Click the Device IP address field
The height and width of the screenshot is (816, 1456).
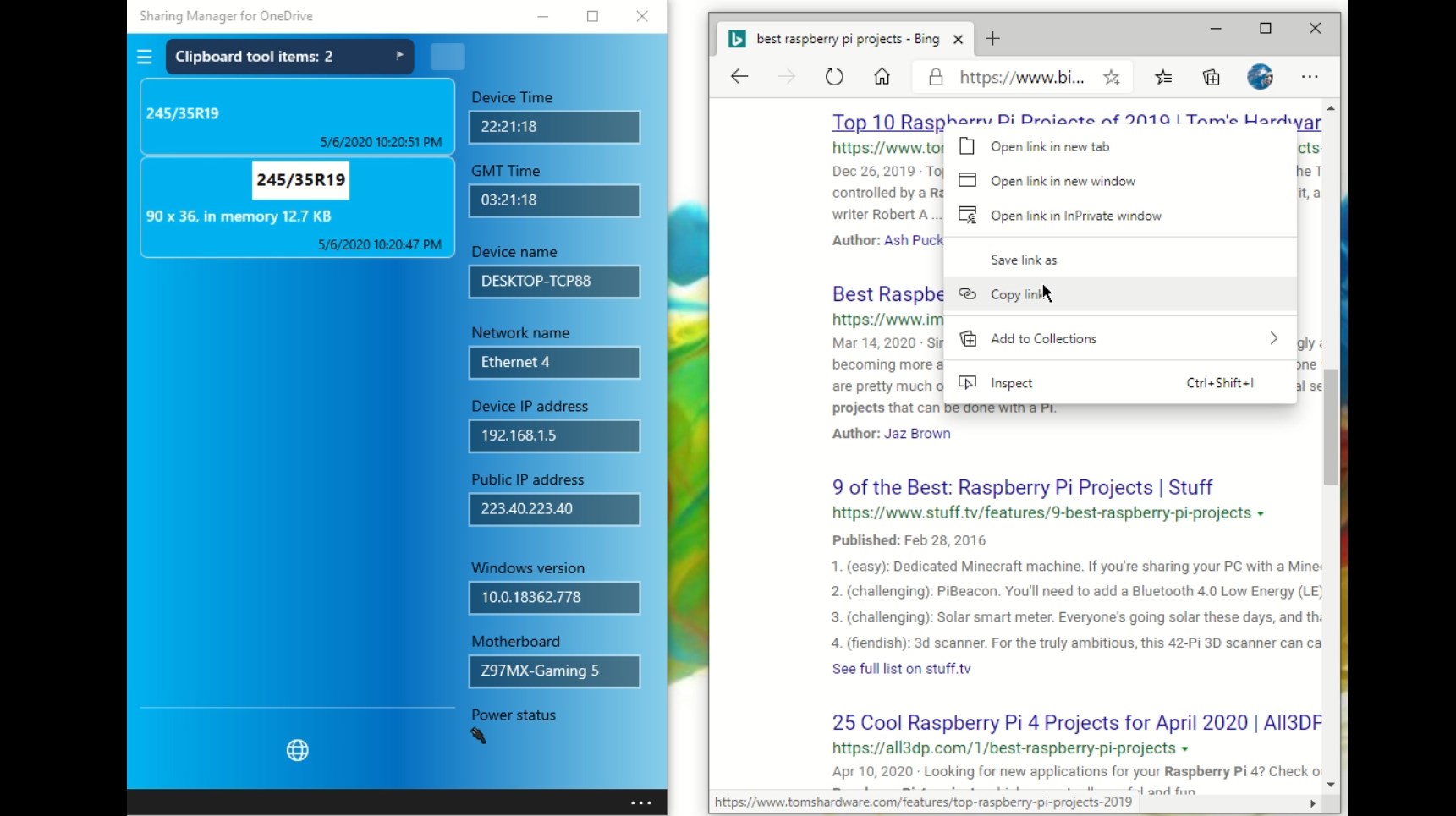click(x=554, y=436)
